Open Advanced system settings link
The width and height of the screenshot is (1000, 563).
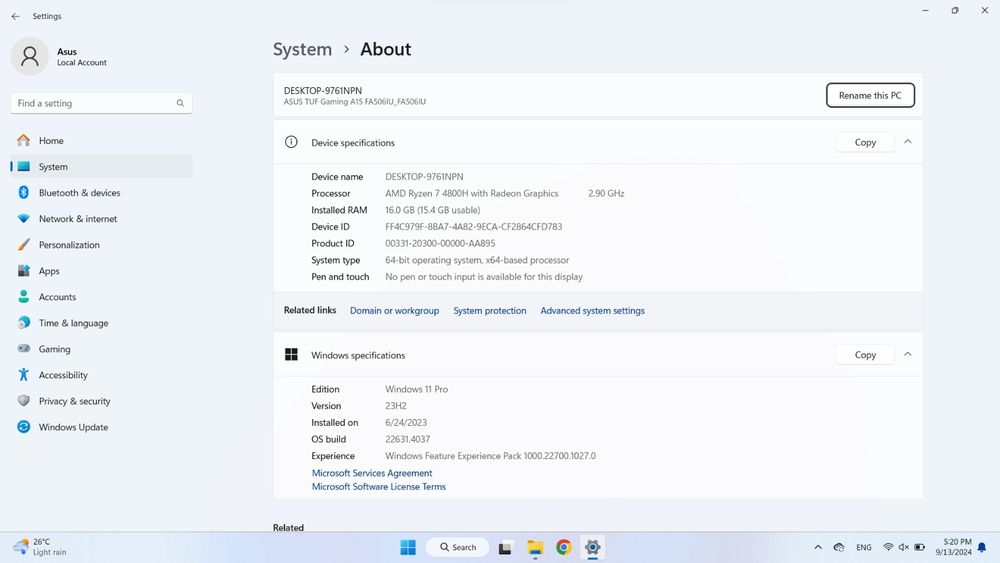coord(592,311)
